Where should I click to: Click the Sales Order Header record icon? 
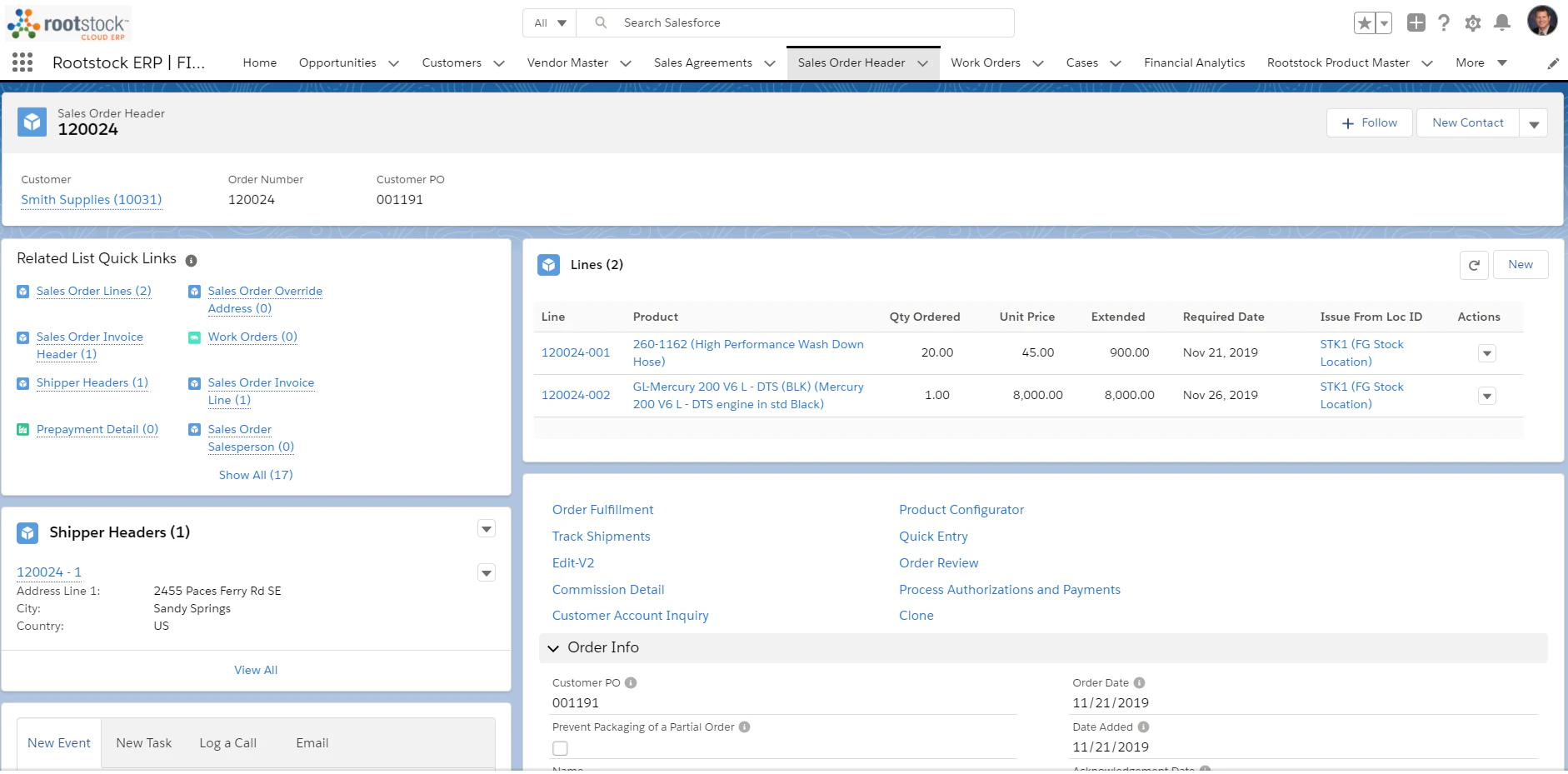pos(32,122)
